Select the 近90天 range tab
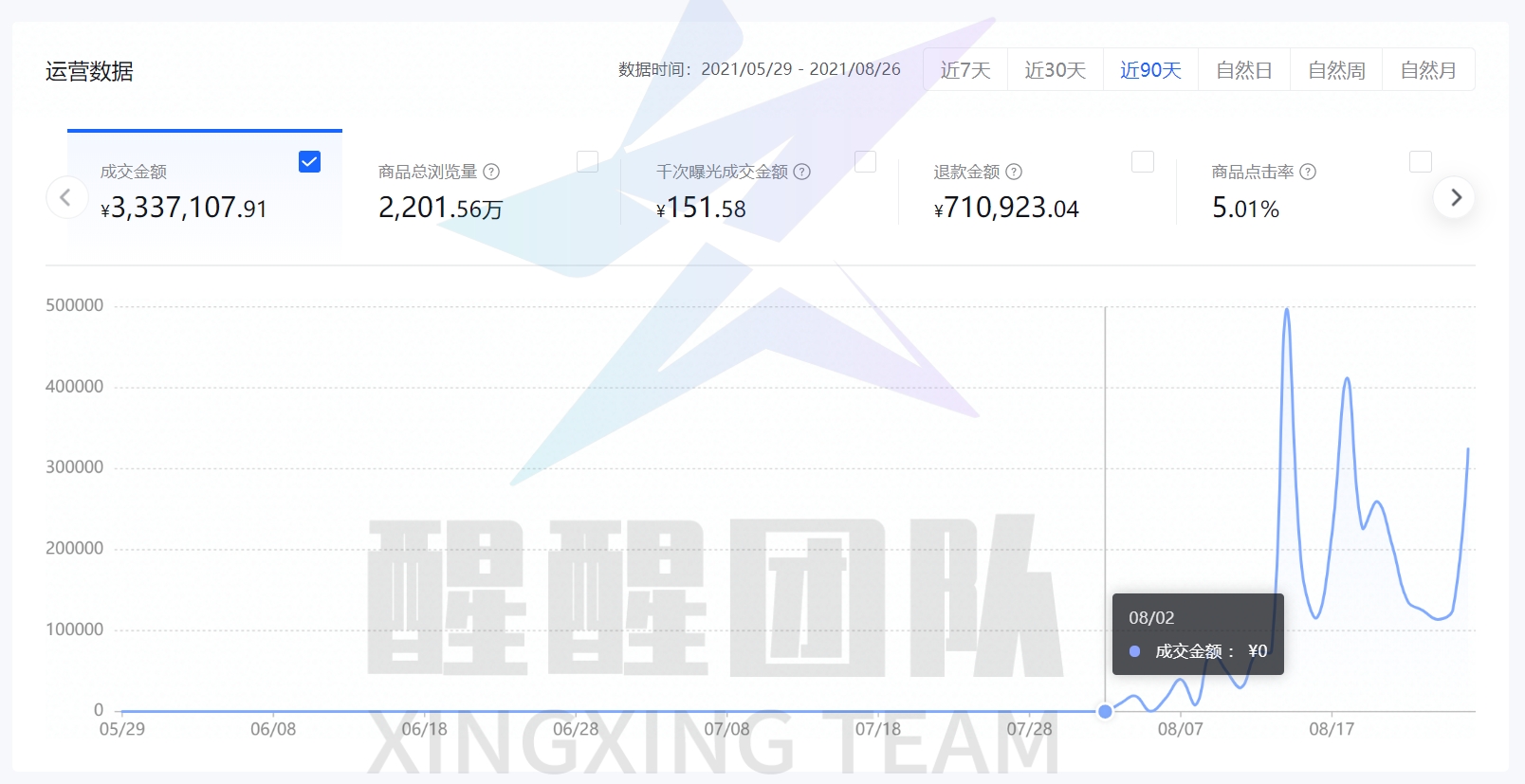The image size is (1525, 784). [1150, 70]
